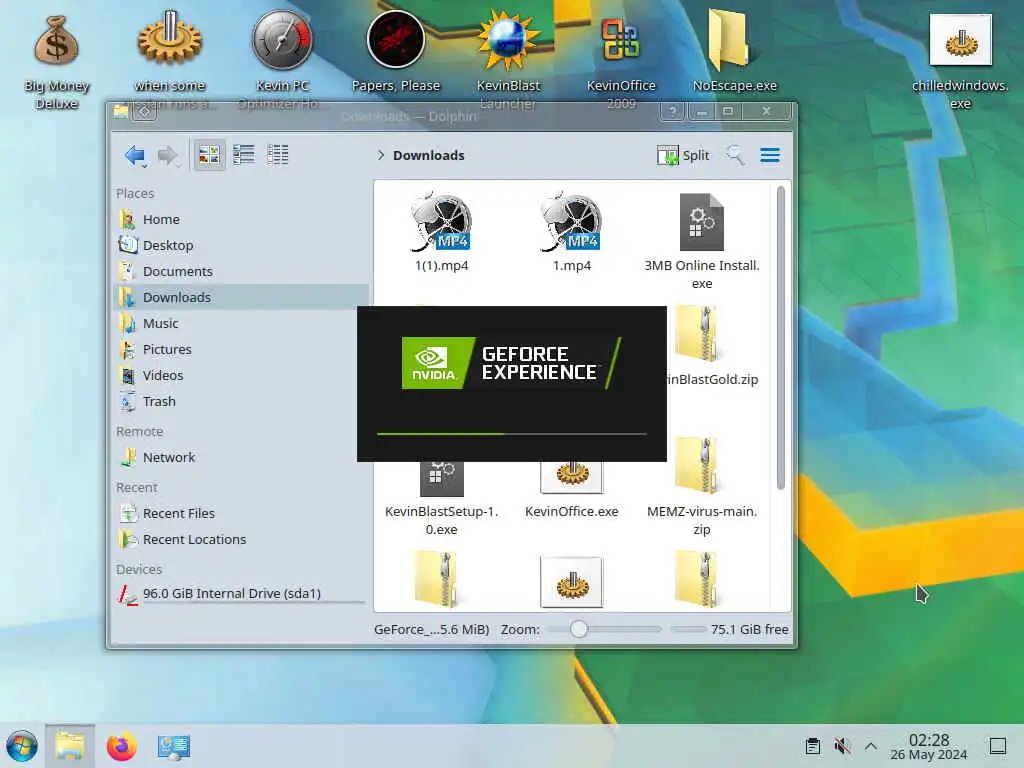Click the Dolphin window help button

672,112
